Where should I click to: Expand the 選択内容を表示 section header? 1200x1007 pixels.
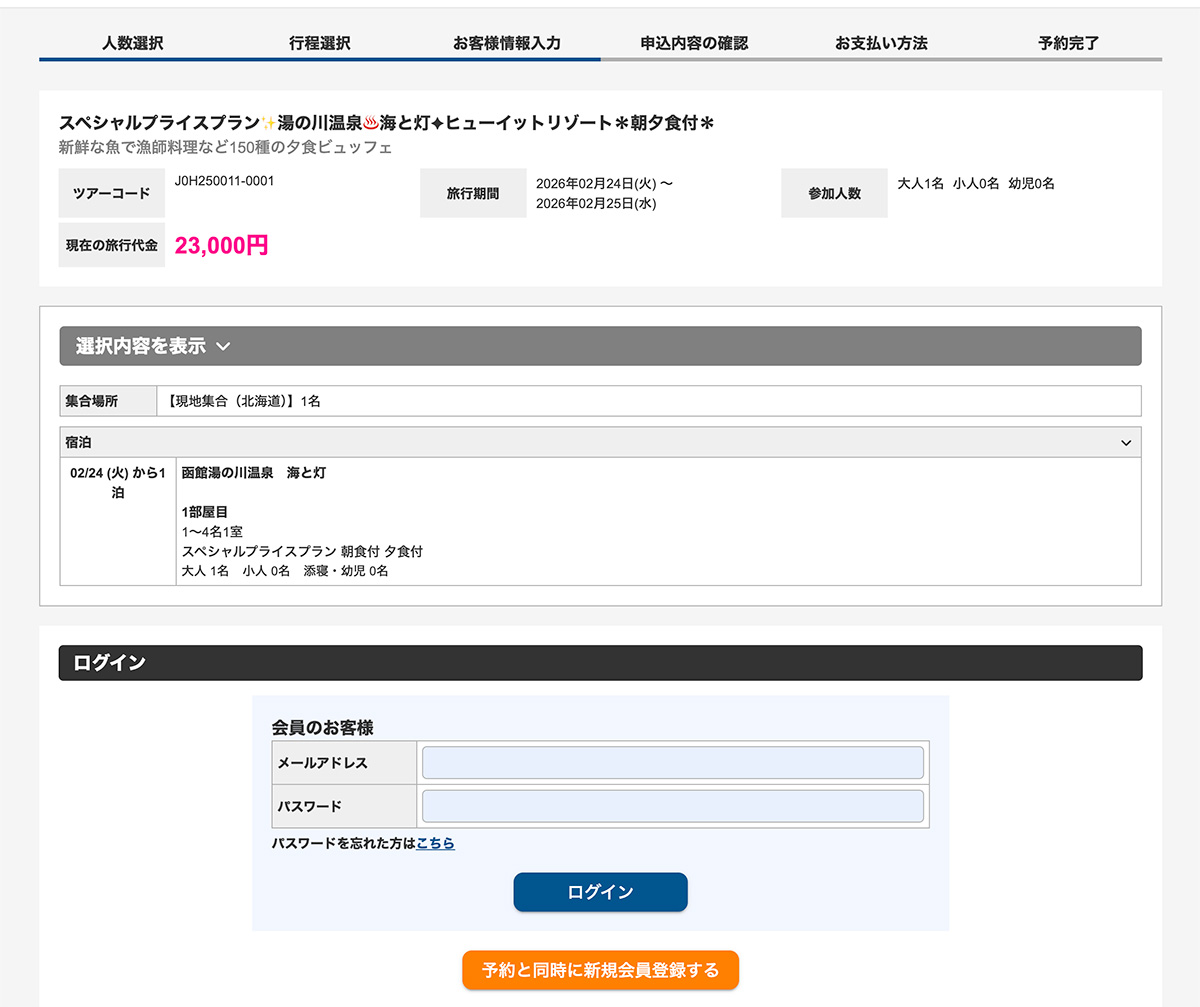click(x=600, y=346)
